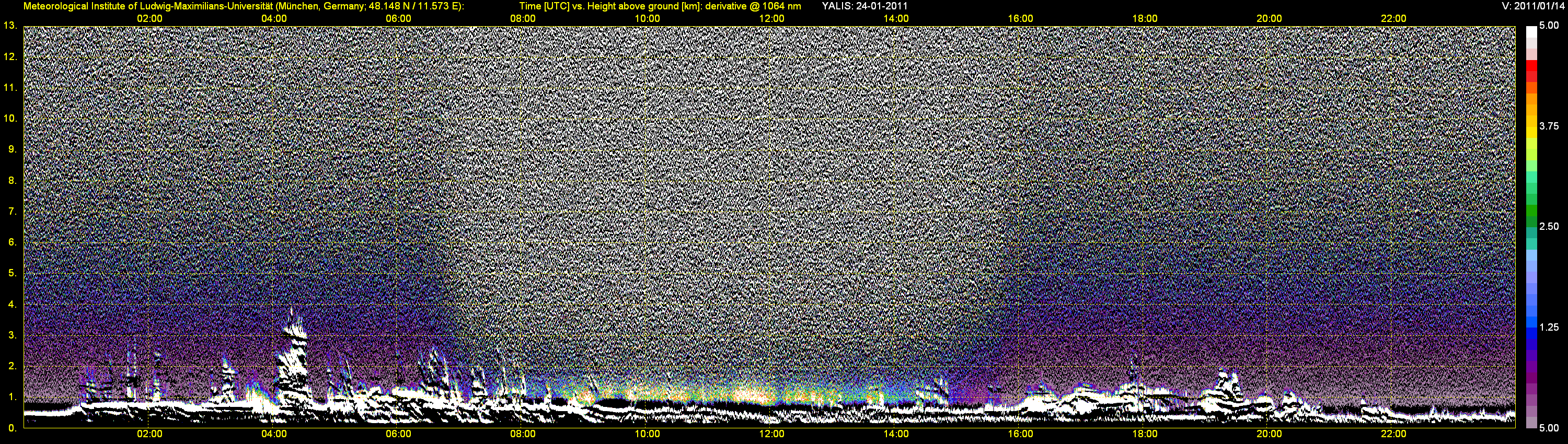
Task: Click the 11. km height axis label
Action: pyautogui.click(x=10, y=88)
